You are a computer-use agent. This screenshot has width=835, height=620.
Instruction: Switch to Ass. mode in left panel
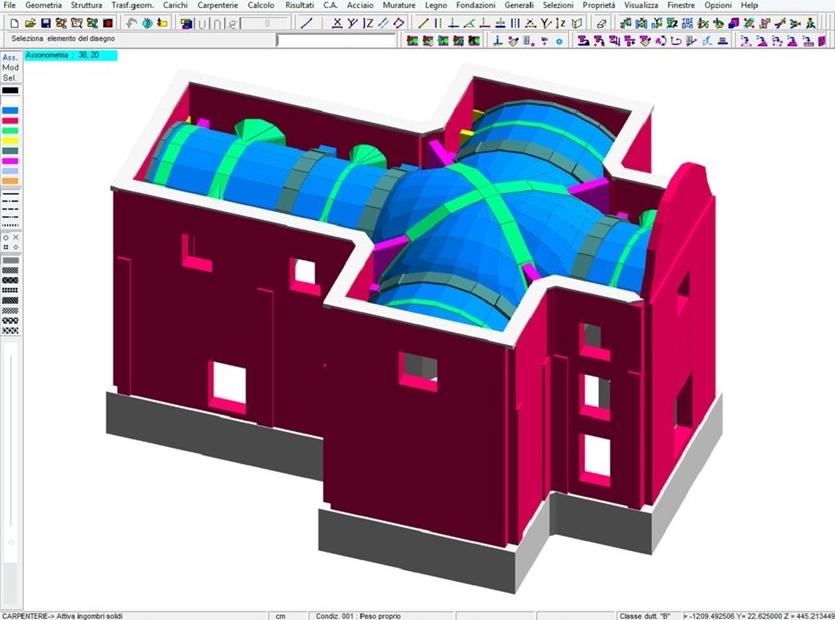tap(10, 58)
